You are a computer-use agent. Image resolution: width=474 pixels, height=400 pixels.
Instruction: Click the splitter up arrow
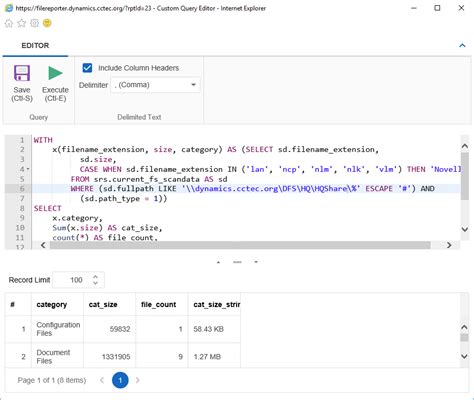pyautogui.click(x=218, y=262)
